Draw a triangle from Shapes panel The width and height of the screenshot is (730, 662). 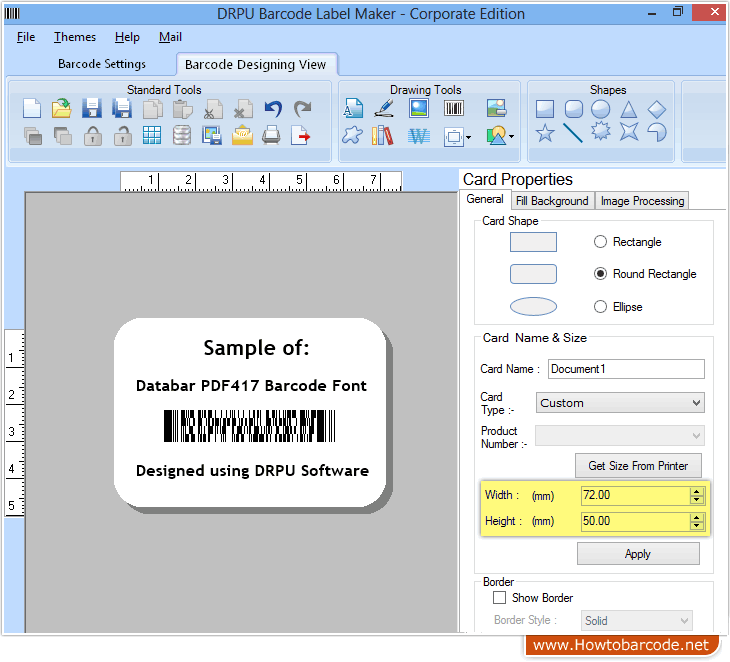point(629,109)
